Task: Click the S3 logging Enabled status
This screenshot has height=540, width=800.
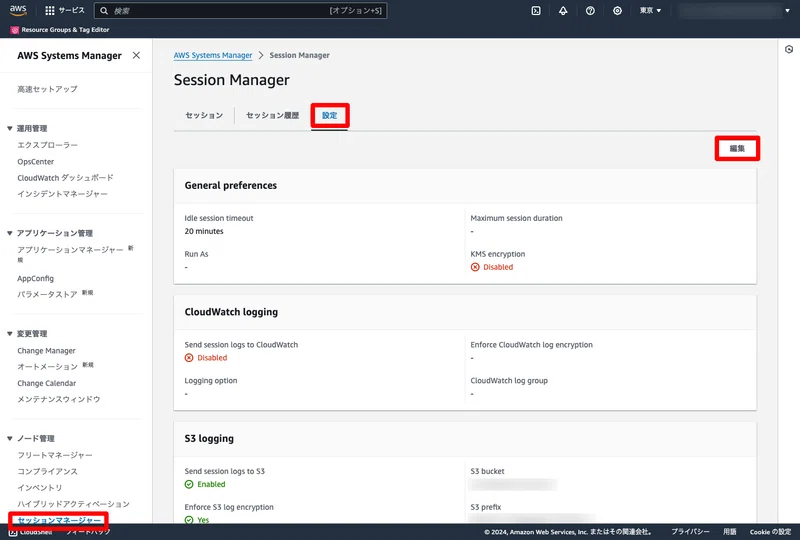Action: click(205, 485)
